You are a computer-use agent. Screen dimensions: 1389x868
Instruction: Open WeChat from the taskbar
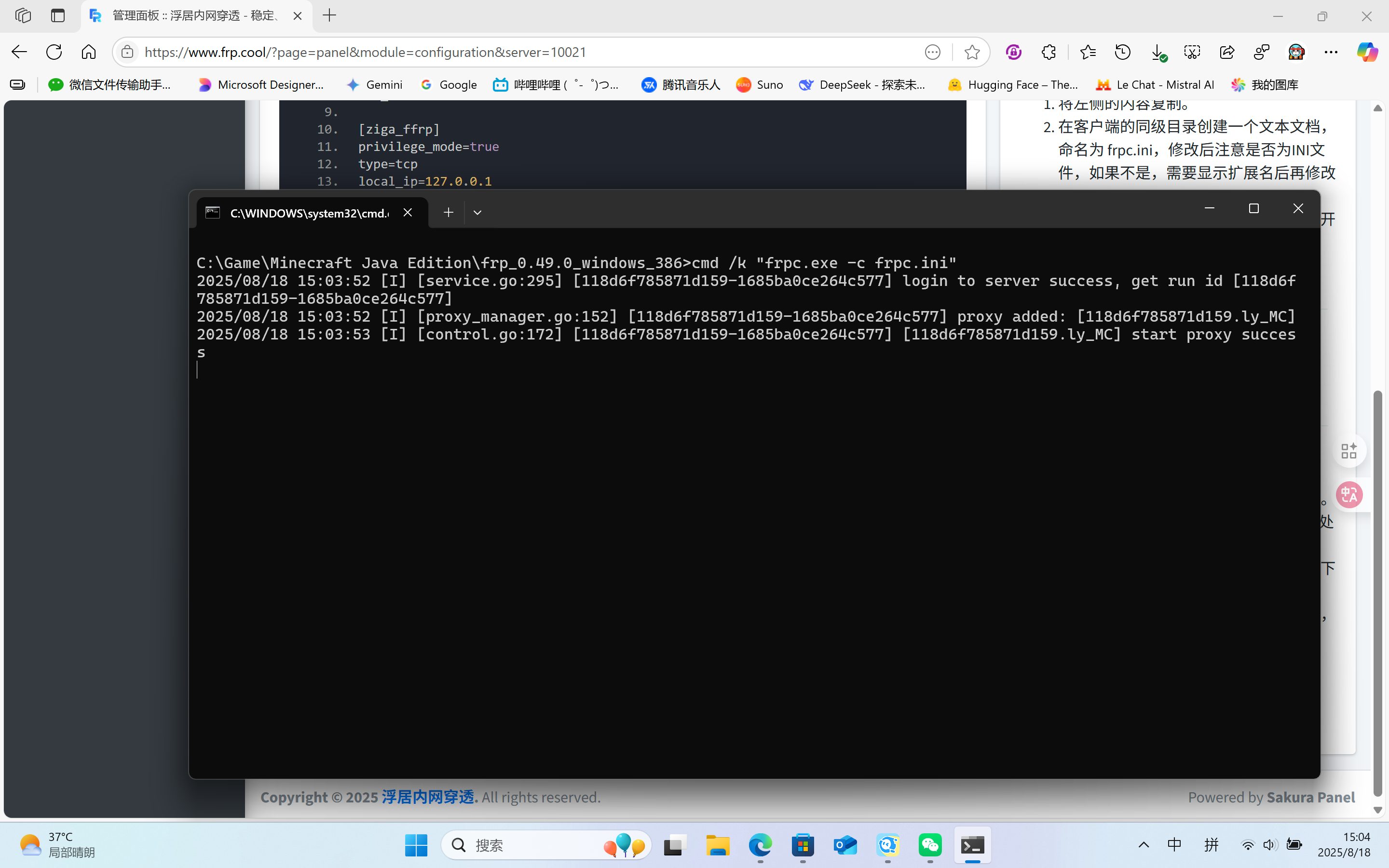pos(930,845)
